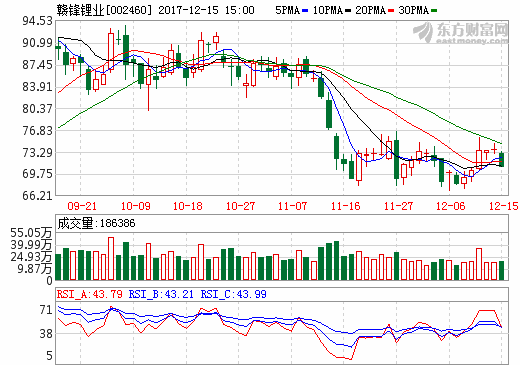The height and width of the screenshot is (365, 520).
Task: Click the RSI_C:43.99 indicator label
Action: click(233, 294)
